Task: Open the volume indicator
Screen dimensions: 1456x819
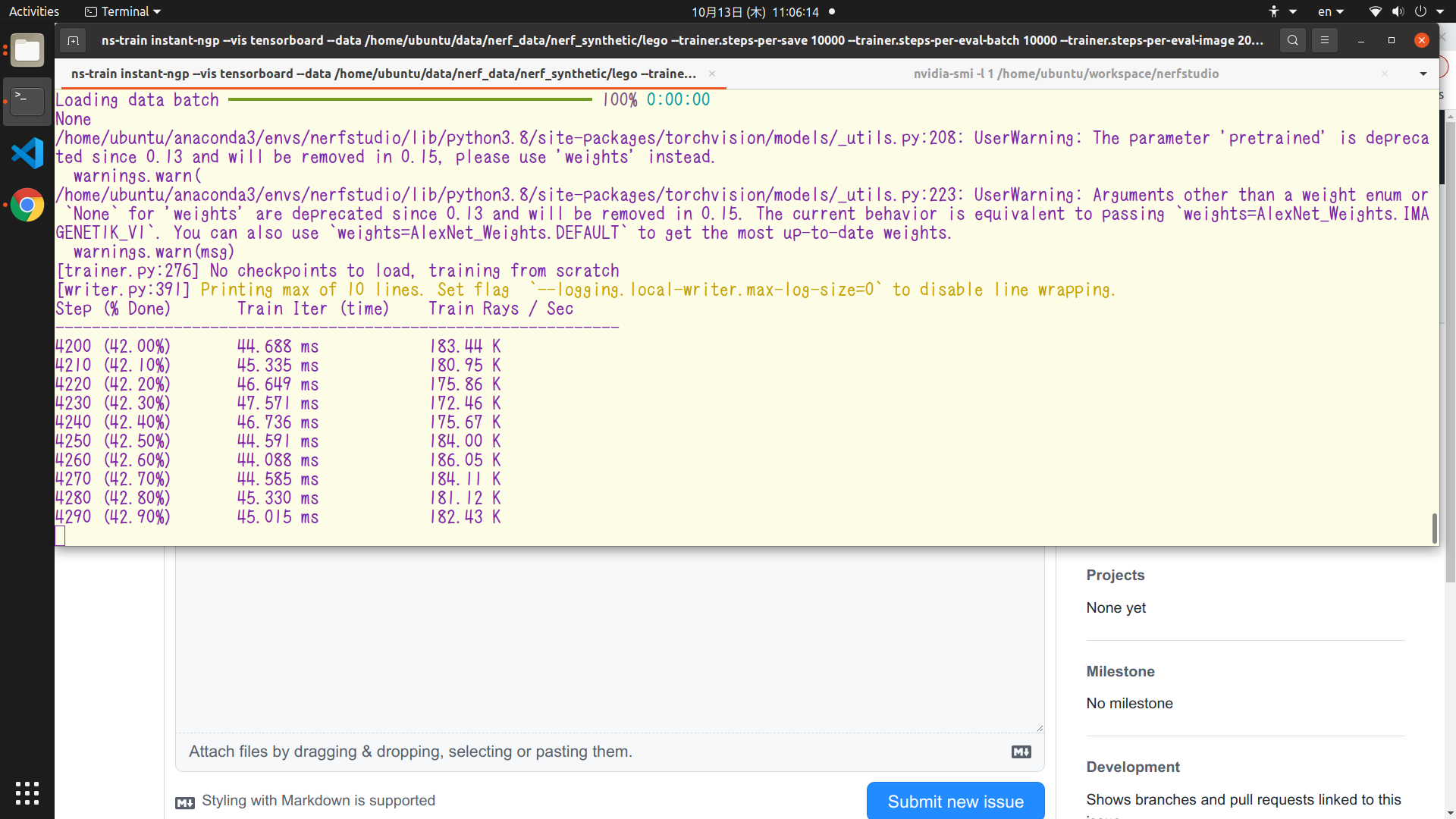Action: (1398, 11)
